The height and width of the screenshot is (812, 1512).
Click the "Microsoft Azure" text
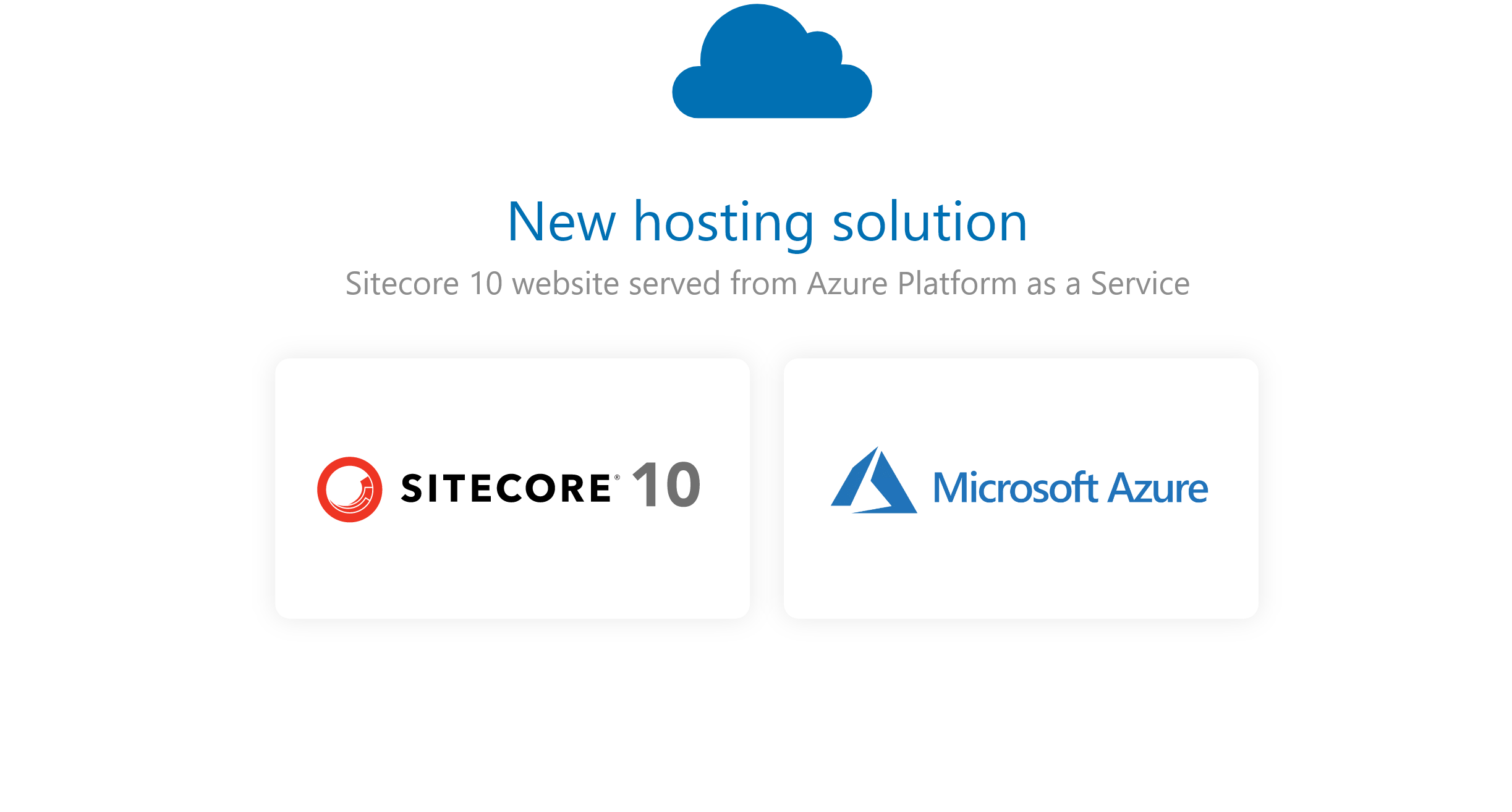tap(1070, 488)
